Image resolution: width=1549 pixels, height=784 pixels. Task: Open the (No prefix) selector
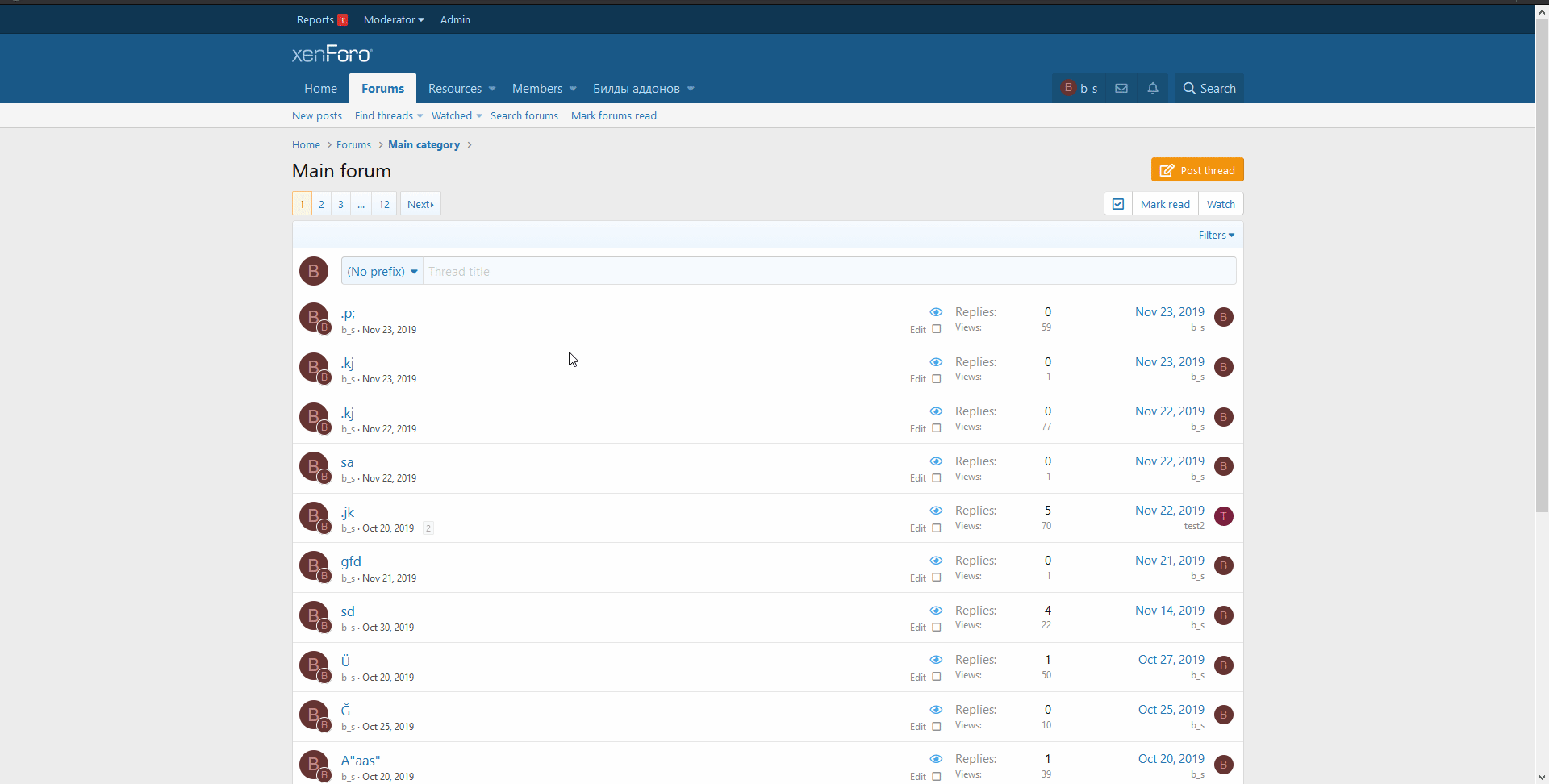(x=382, y=272)
